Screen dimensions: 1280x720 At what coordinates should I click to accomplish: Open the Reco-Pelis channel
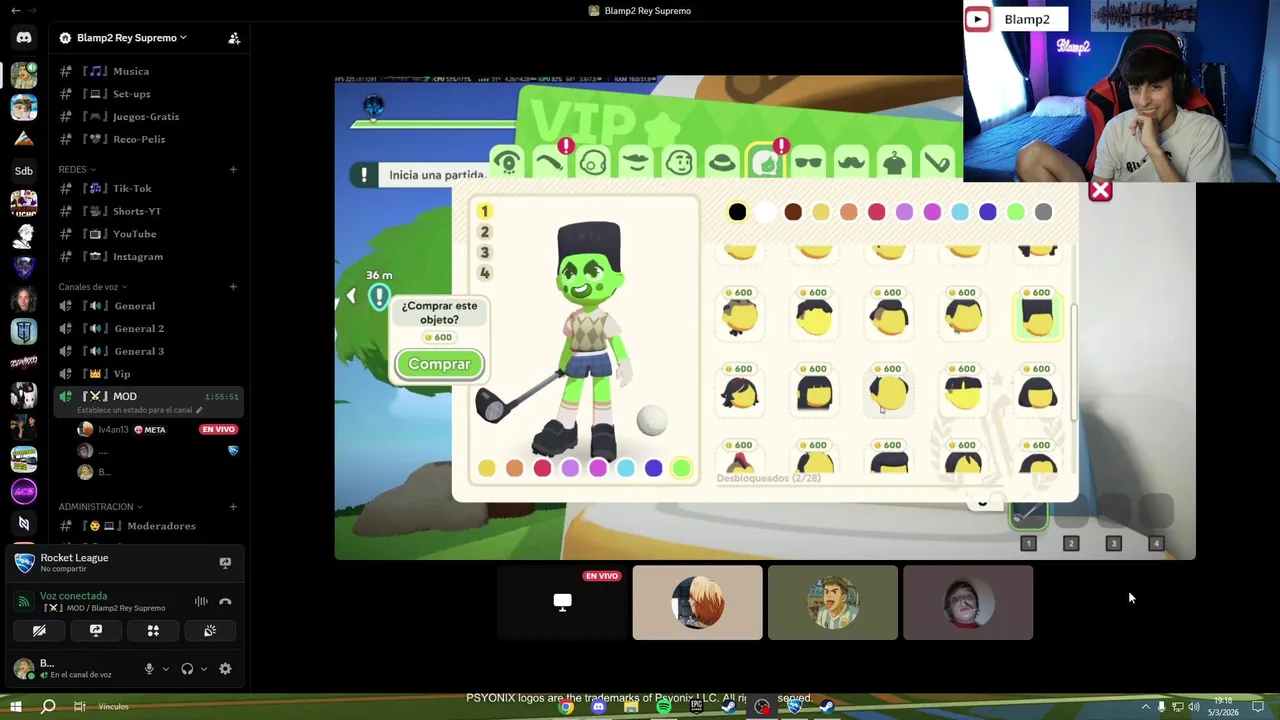[x=149, y=139]
